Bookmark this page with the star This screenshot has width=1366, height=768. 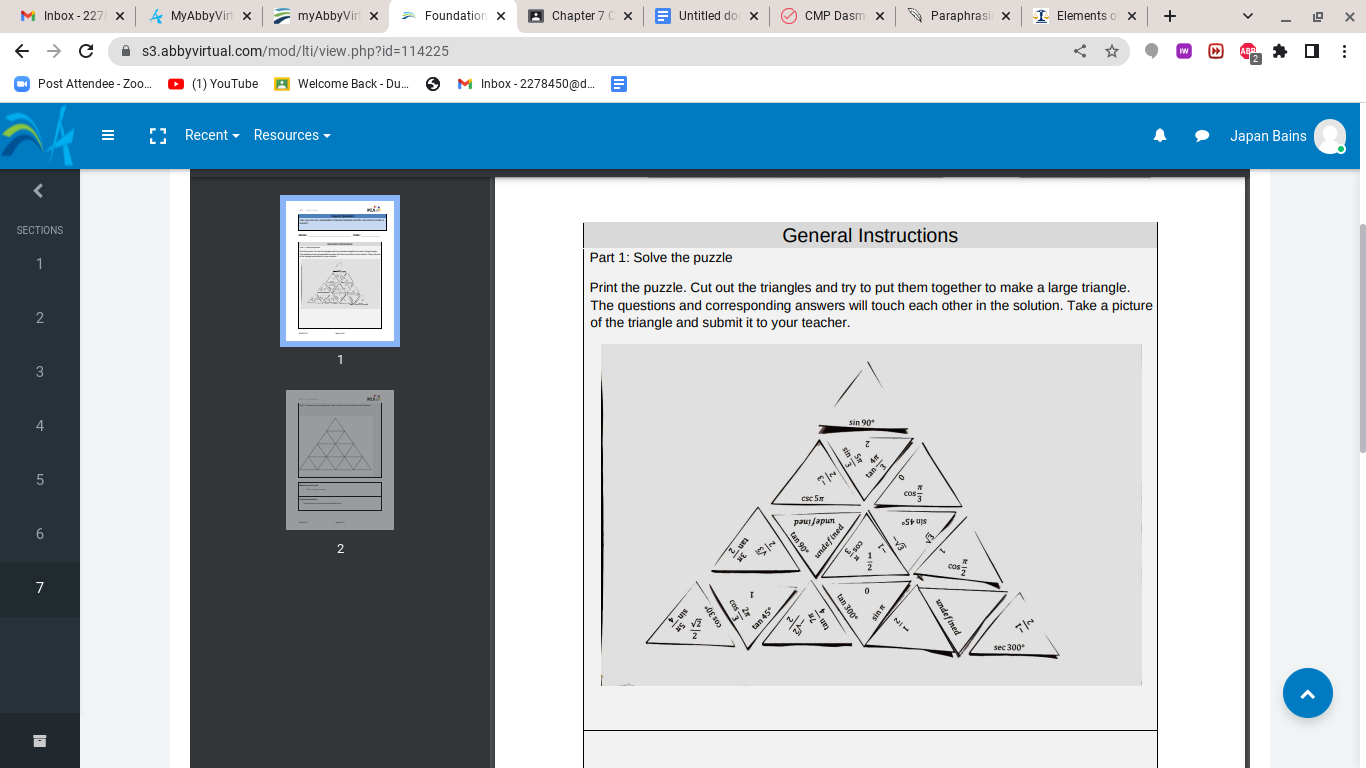click(1112, 51)
